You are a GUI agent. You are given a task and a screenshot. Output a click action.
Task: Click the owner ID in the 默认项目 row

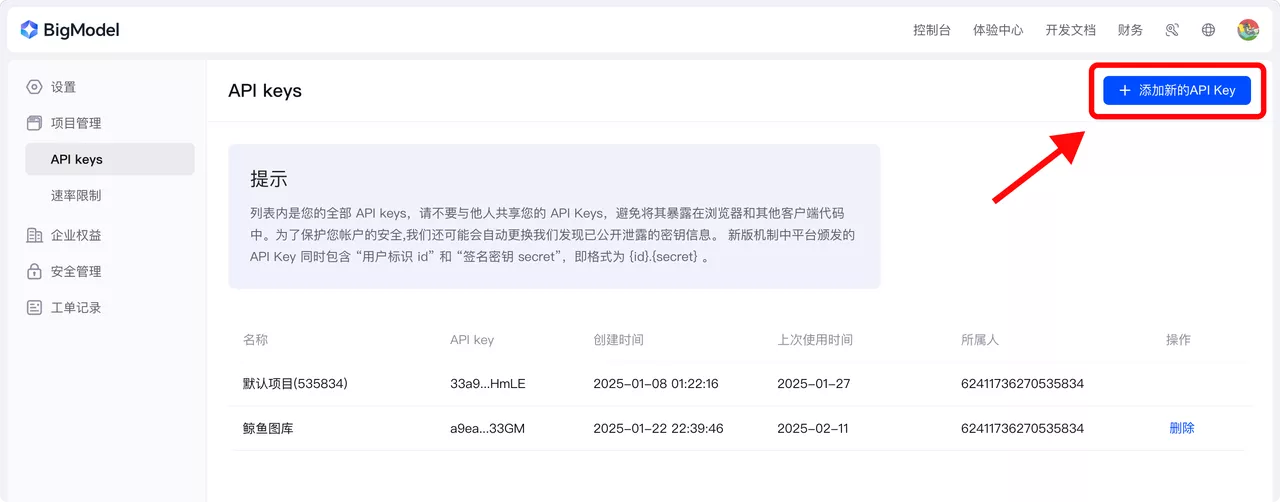pos(1022,384)
